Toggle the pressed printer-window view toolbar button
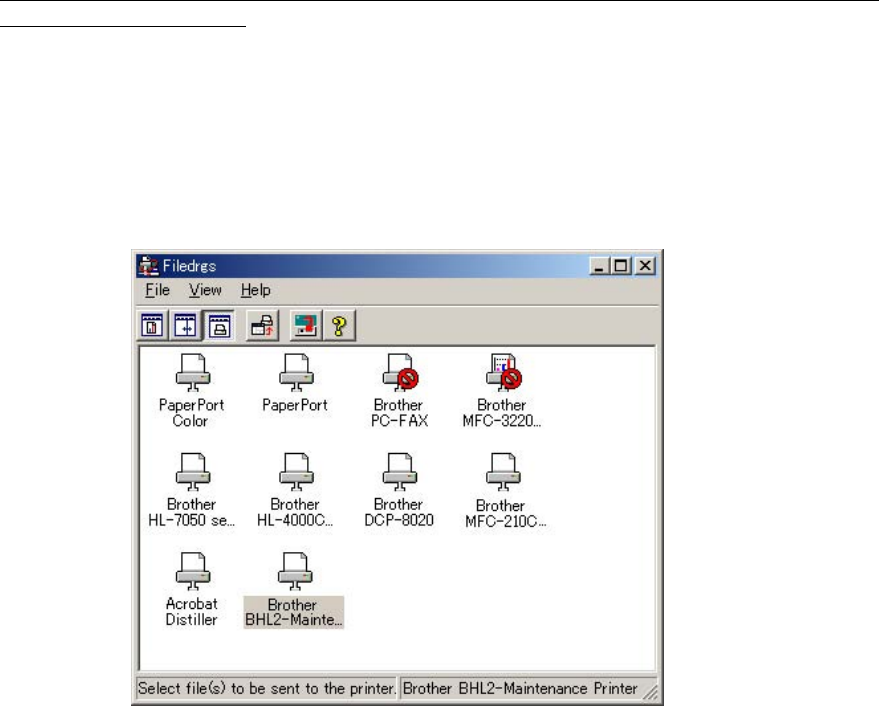This screenshot has width=879, height=706. point(219,325)
